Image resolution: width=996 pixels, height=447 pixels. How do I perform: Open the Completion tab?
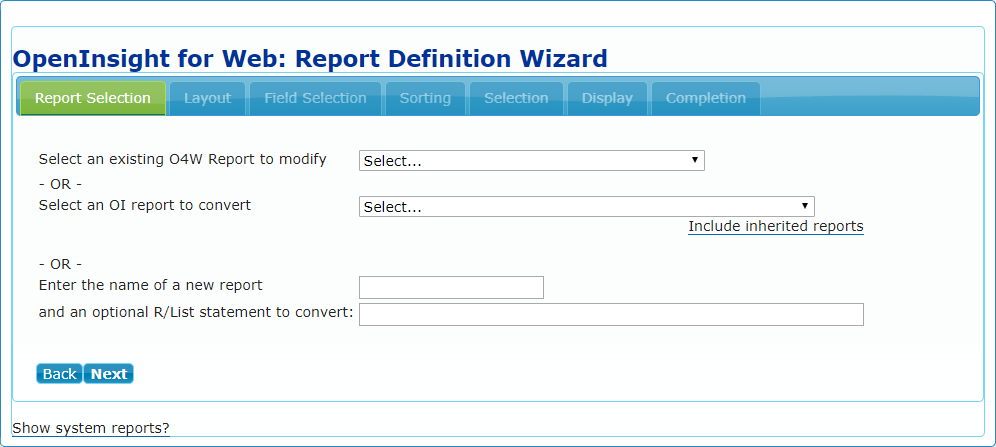pyautogui.click(x=706, y=98)
